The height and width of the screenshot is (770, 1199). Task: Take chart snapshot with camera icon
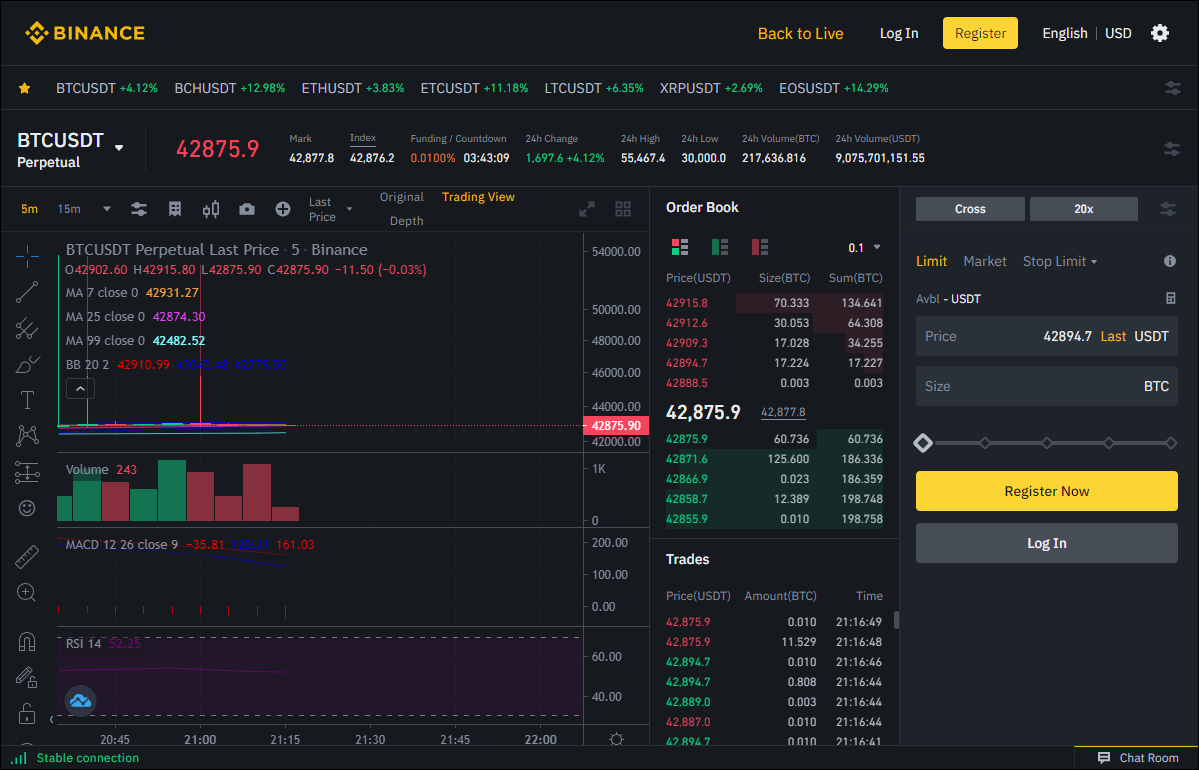(x=247, y=209)
